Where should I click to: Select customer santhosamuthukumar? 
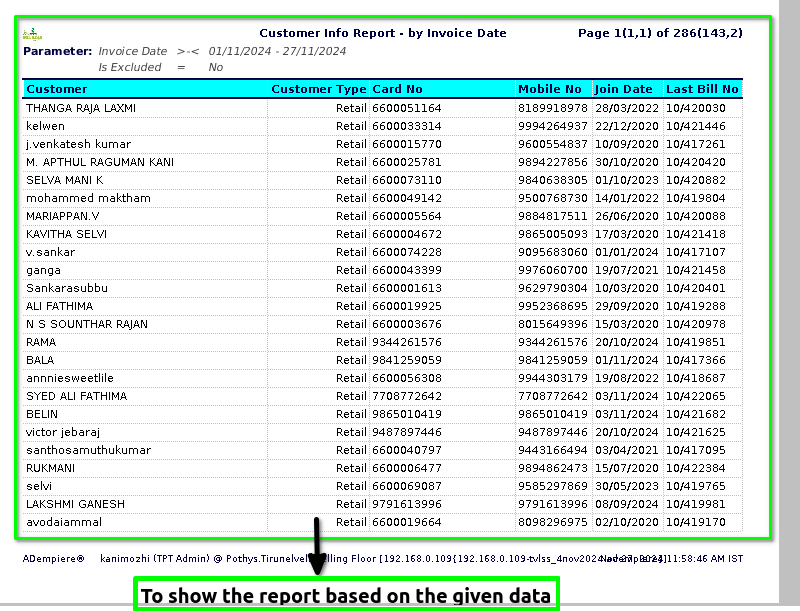88,450
